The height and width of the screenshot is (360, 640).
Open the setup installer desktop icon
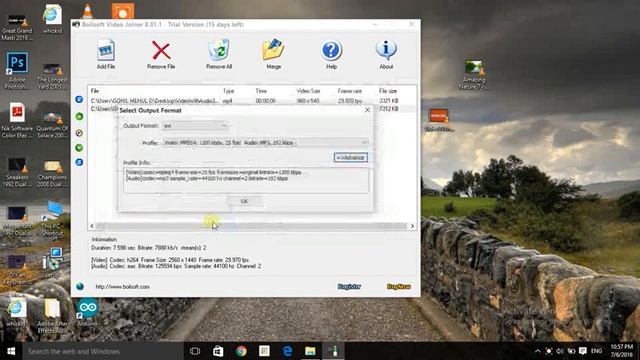53,259
